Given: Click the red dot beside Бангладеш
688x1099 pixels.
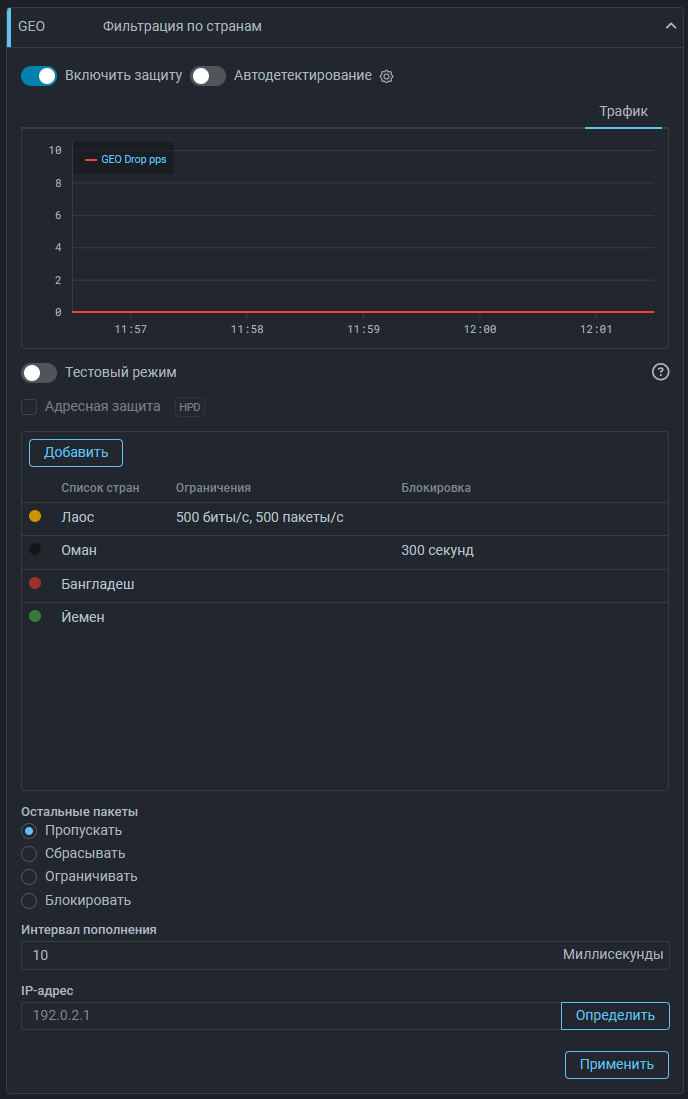Looking at the screenshot, I should coord(35,584).
